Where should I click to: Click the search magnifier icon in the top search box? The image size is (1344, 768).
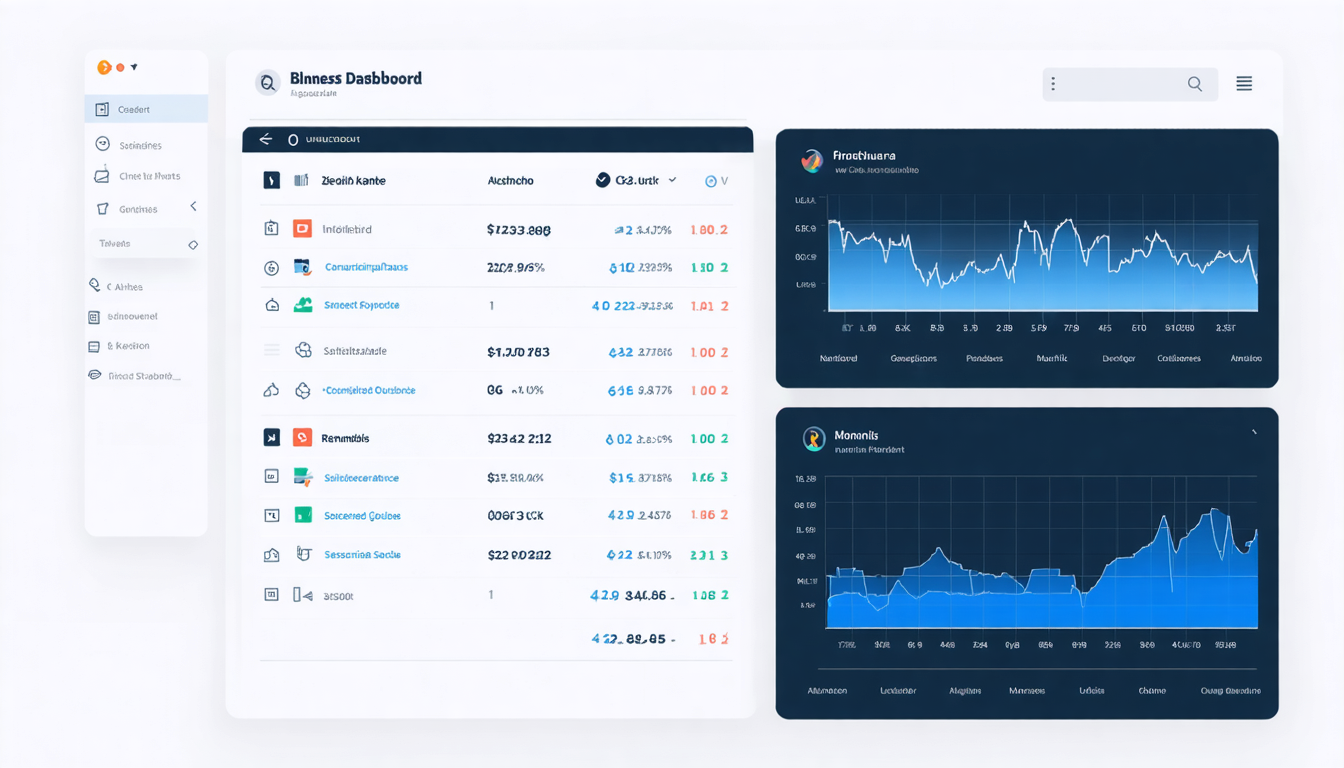[x=1195, y=84]
